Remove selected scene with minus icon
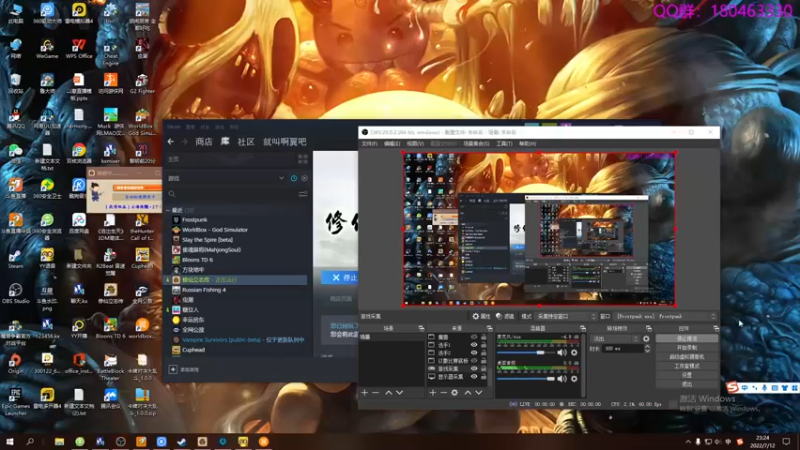The image size is (800, 450). pyautogui.click(x=376, y=393)
